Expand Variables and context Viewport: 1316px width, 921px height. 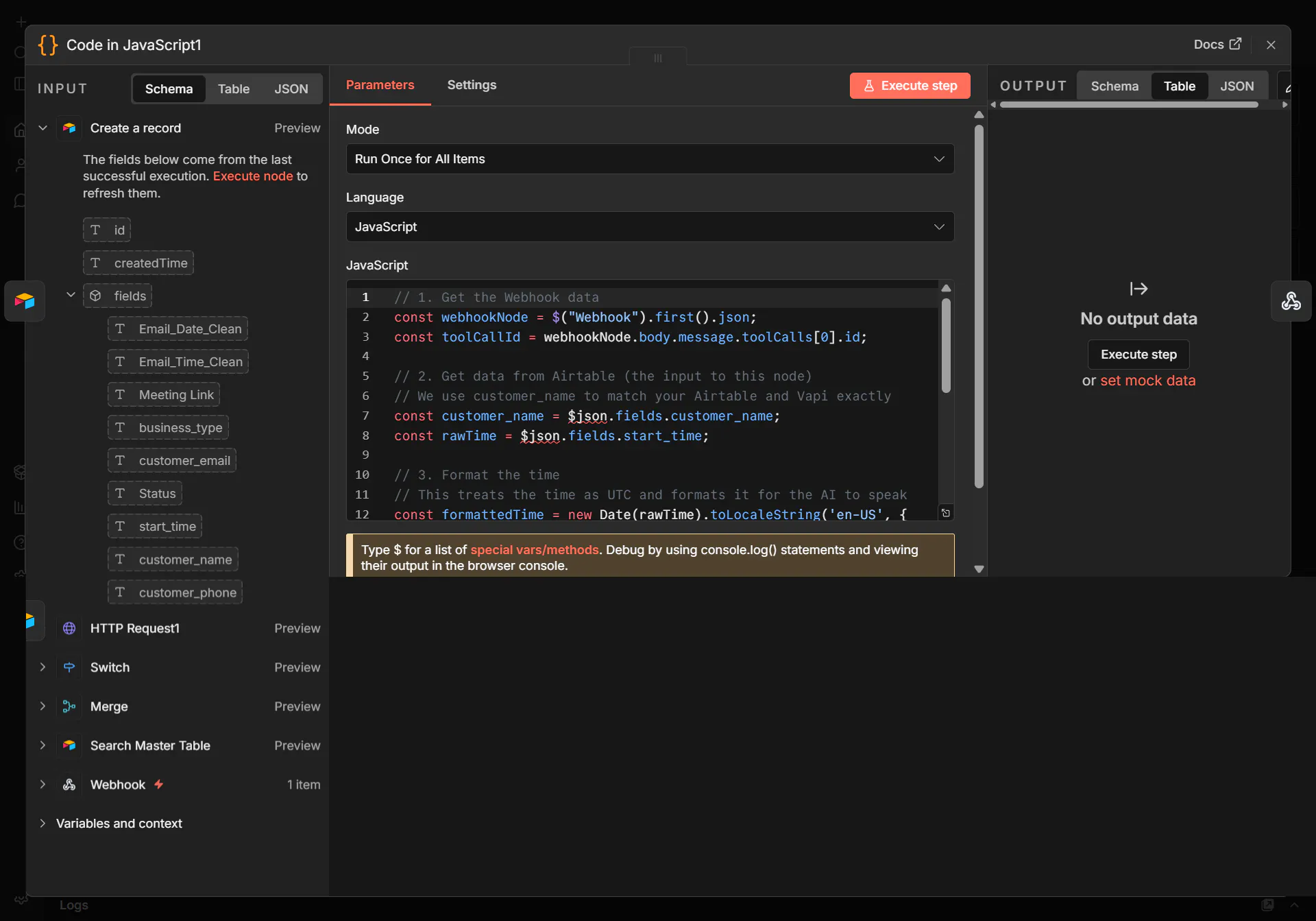tap(42, 823)
